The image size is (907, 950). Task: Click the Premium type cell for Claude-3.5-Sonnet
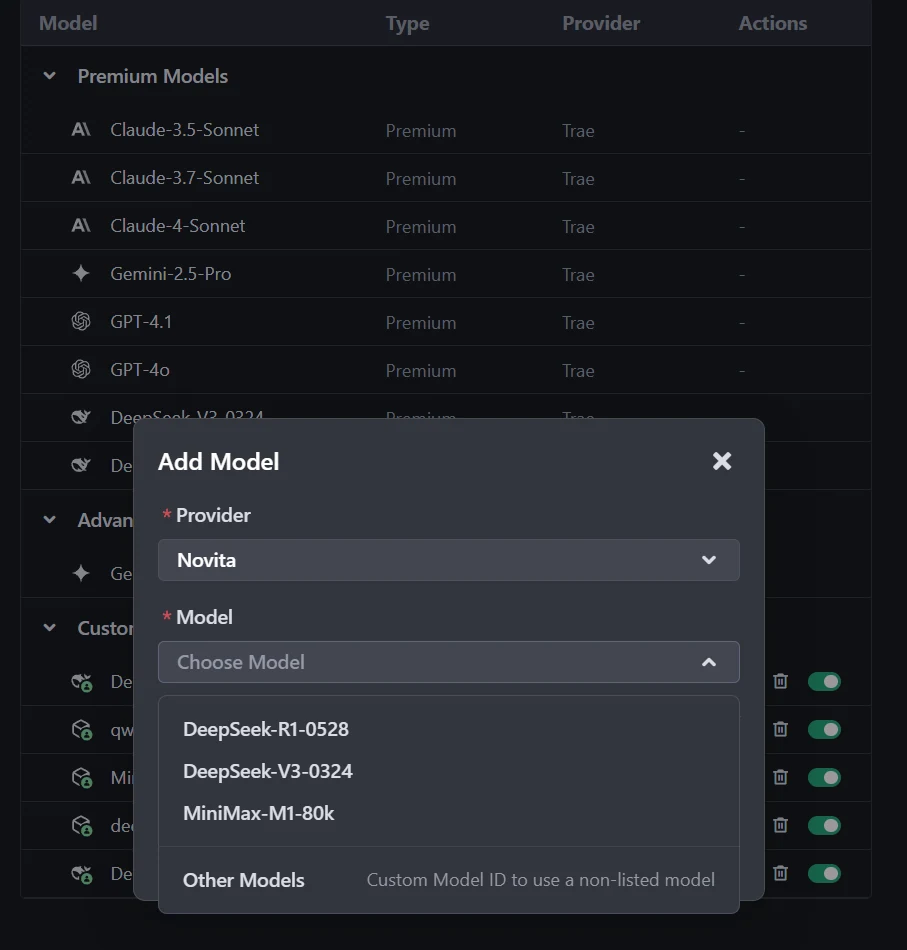tap(420, 131)
